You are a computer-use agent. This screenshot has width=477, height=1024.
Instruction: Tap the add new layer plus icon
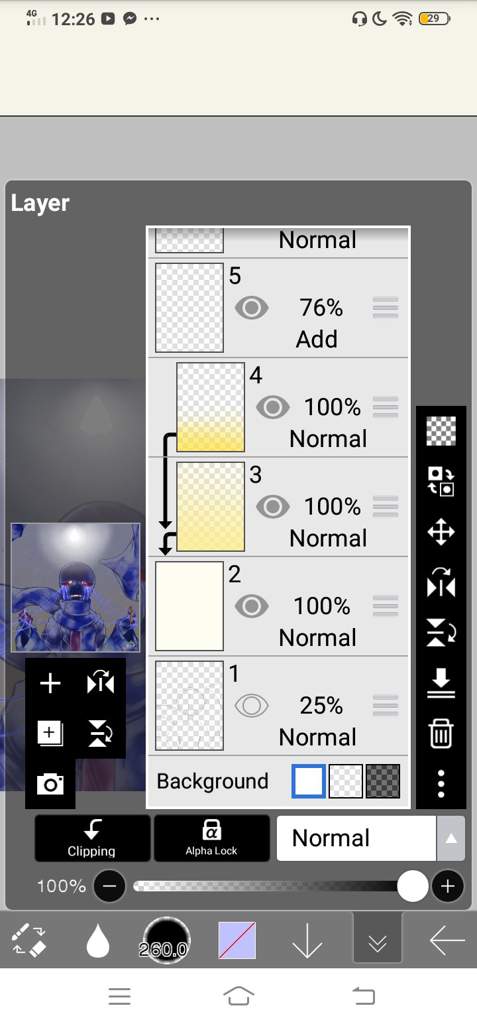[x=50, y=684]
